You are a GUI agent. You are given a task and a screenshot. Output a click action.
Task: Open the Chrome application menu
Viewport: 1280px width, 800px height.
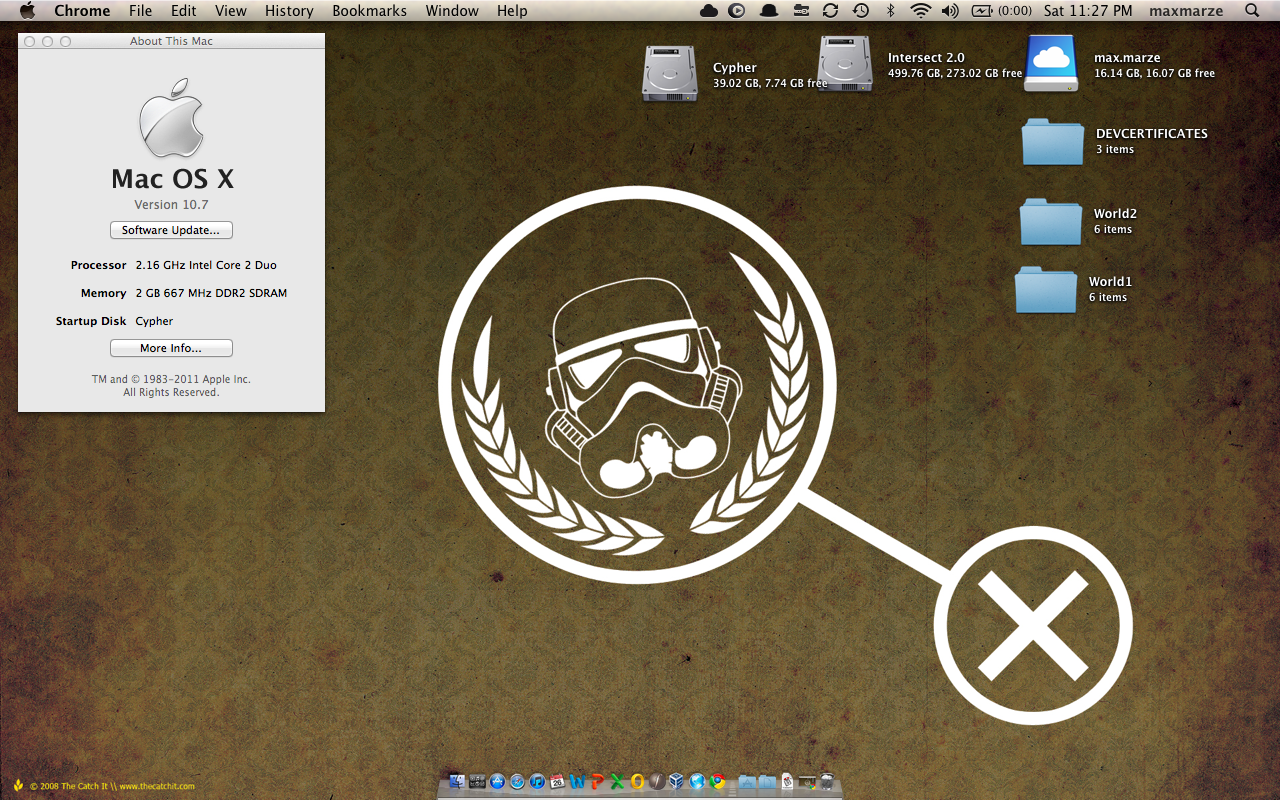coord(82,11)
